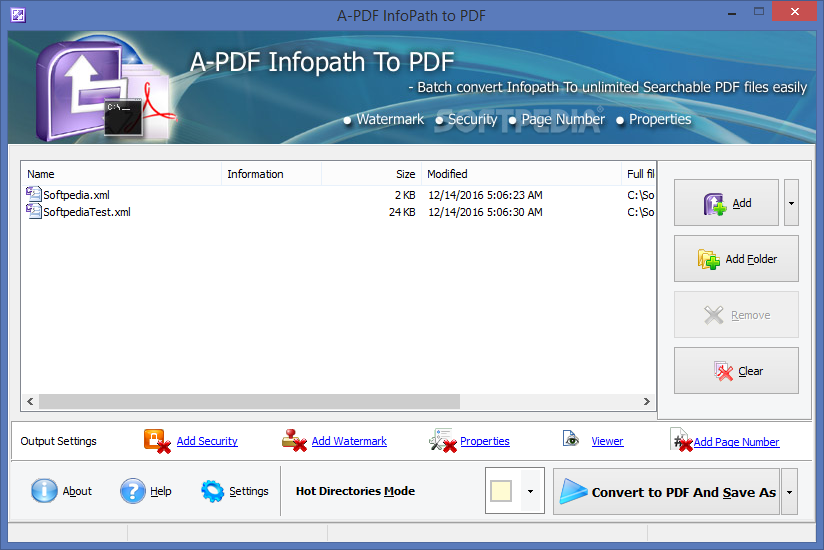The width and height of the screenshot is (824, 550).
Task: Open the About label
Action: point(77,491)
